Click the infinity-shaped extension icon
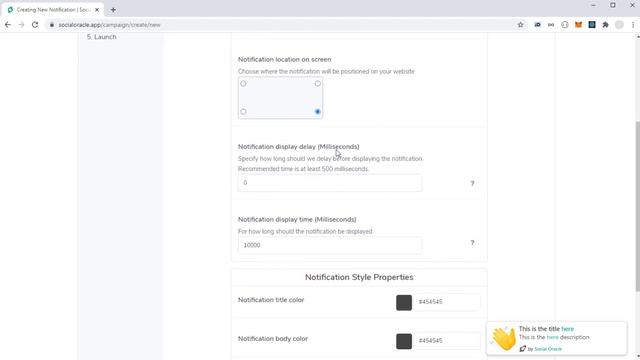Screen dimensions: 640x360 (551, 25)
